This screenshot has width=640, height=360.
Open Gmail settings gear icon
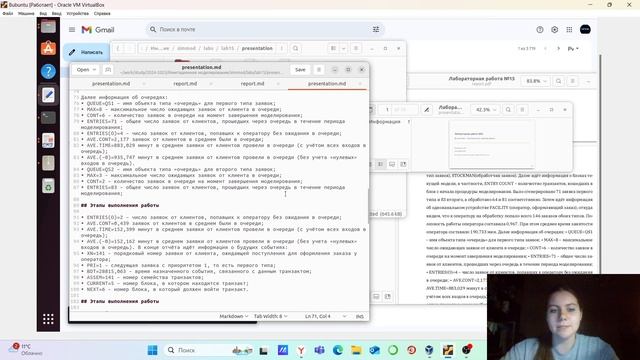pyautogui.click(x=554, y=29)
